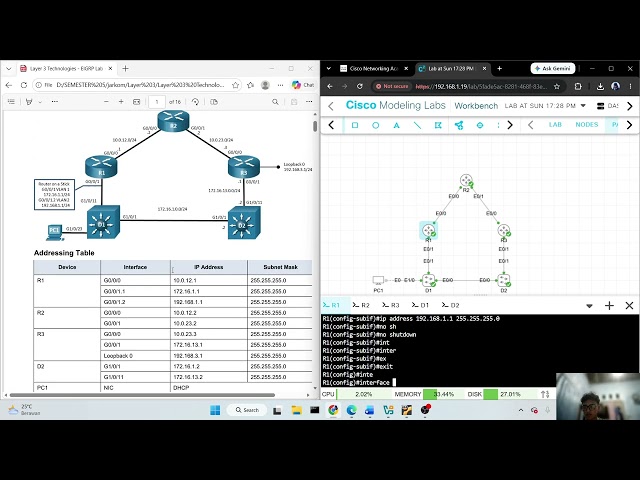Image resolution: width=640 pixels, height=480 pixels.
Task: Open Copilot Chat in Edge
Action: coord(303,85)
